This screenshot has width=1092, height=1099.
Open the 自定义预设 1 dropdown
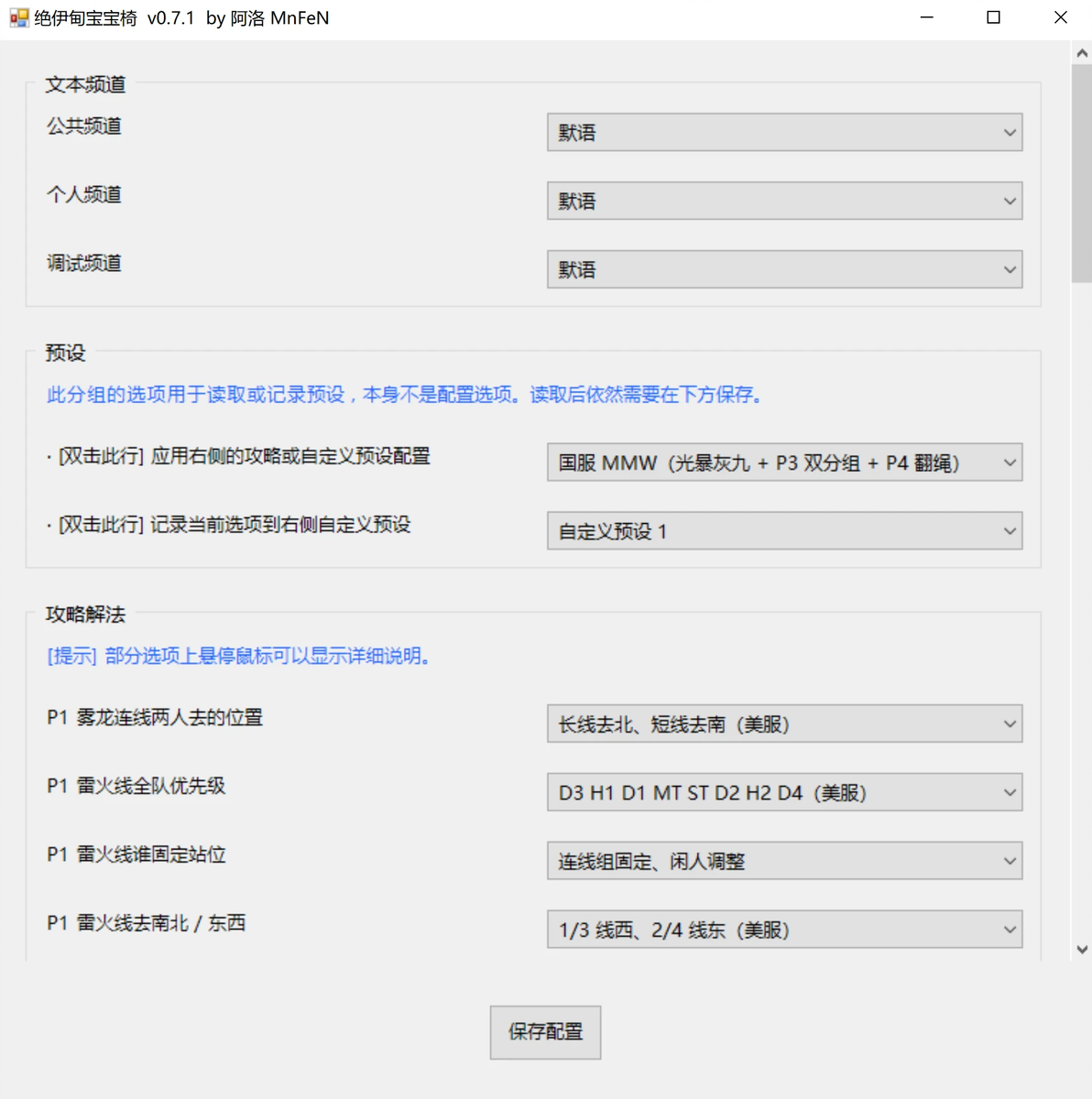point(784,531)
